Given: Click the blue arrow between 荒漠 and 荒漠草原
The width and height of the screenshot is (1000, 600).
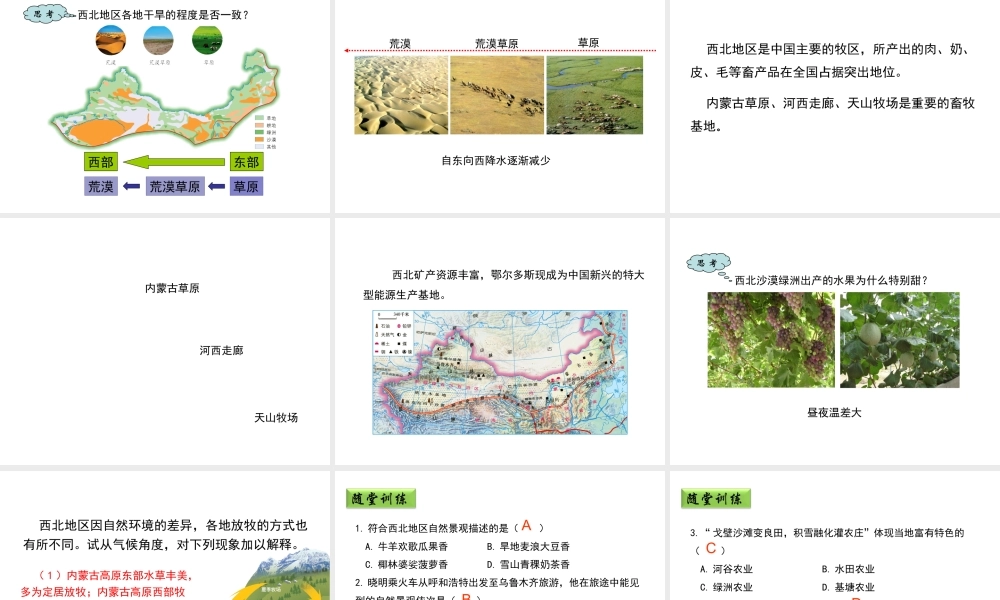Looking at the screenshot, I should click(x=131, y=186).
